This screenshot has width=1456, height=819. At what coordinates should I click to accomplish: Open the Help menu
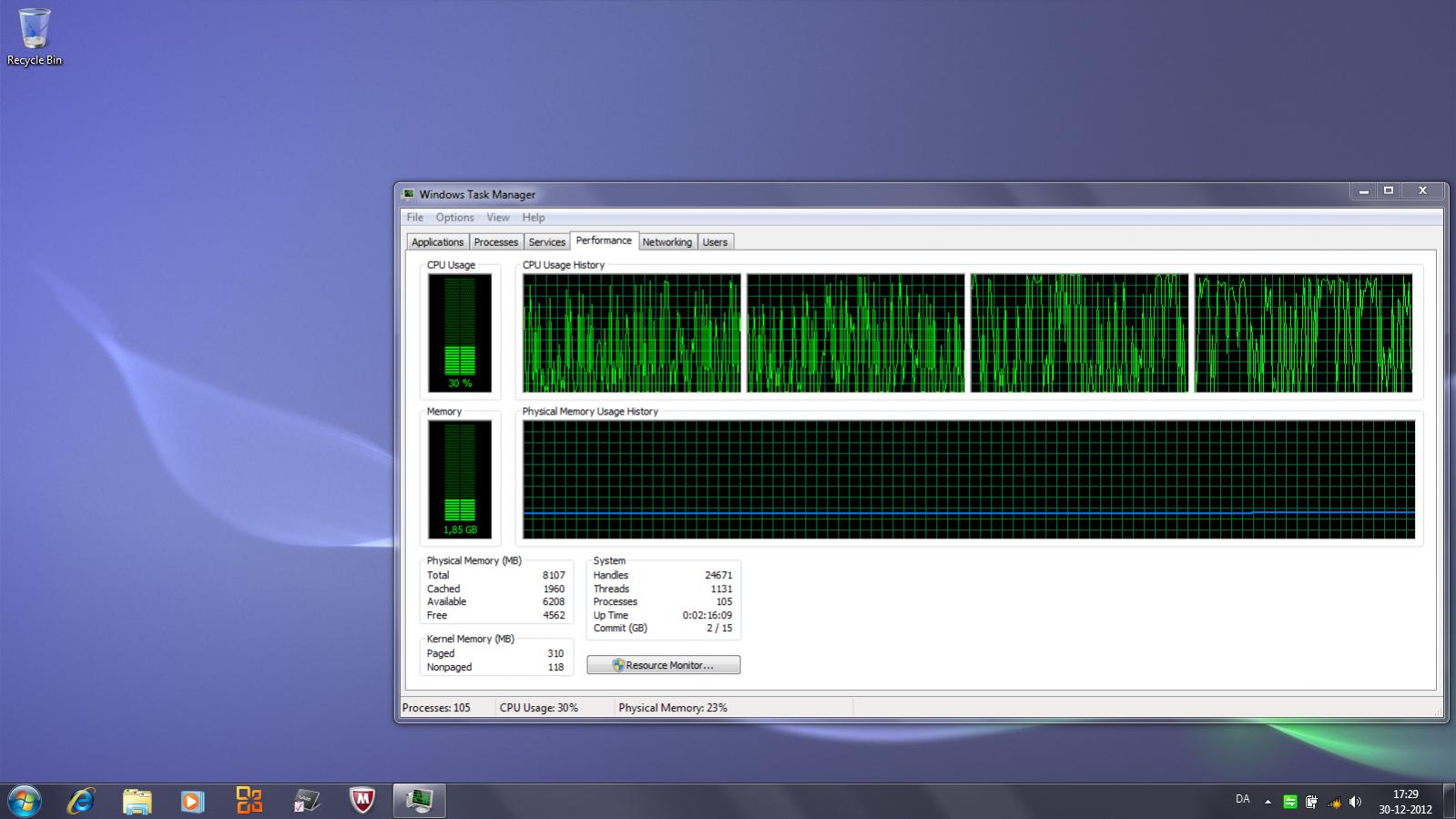pos(534,218)
